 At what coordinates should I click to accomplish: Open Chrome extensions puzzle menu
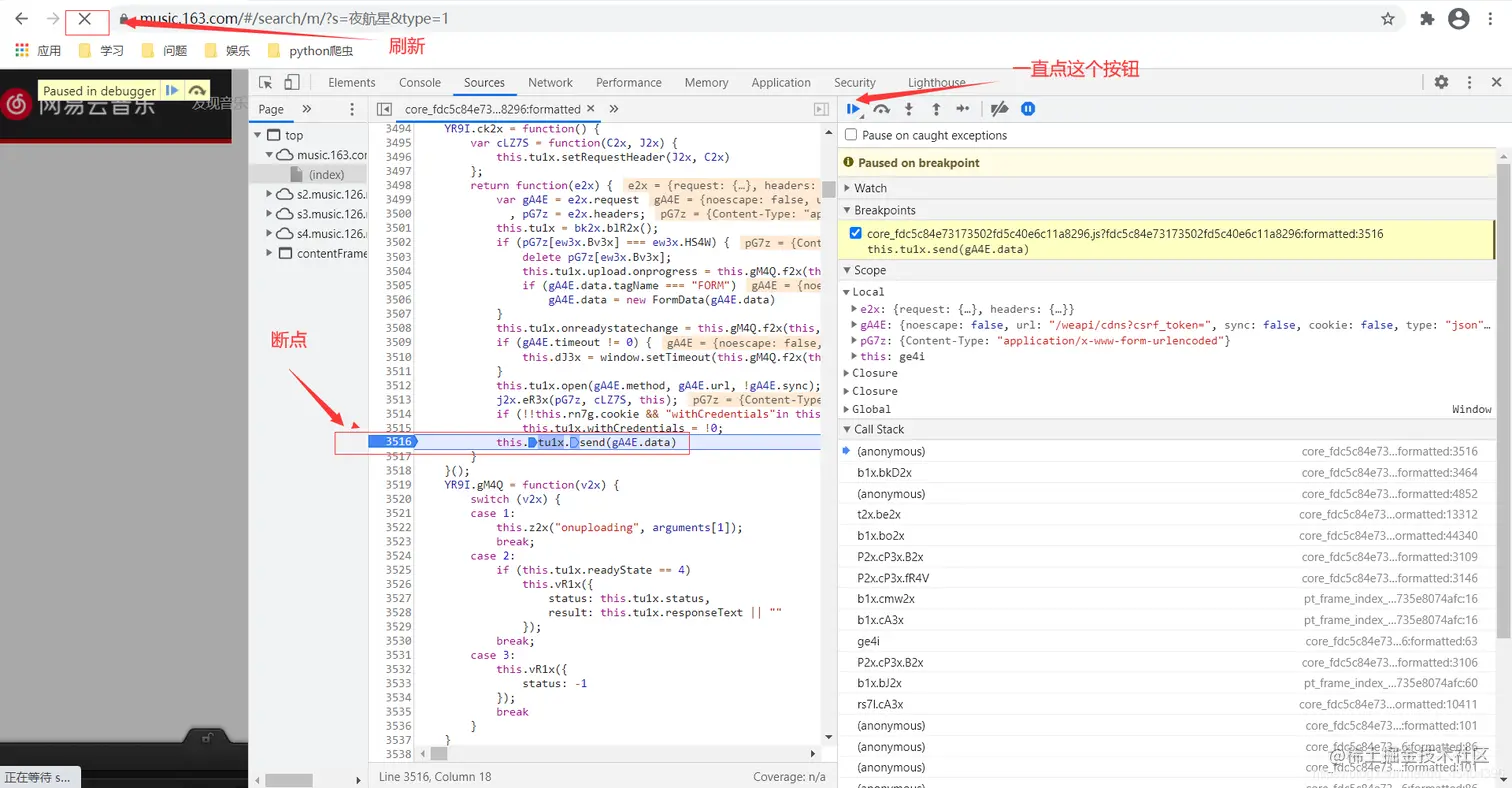(1427, 18)
